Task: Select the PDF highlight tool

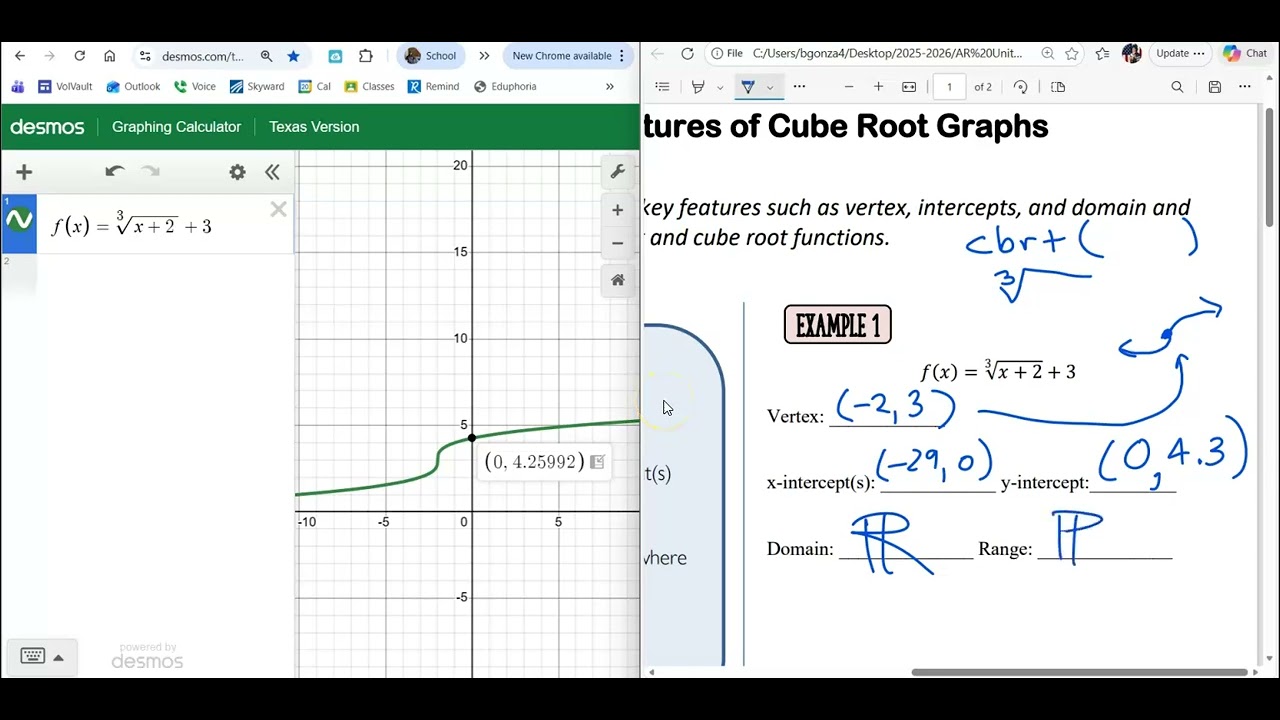Action: click(x=699, y=87)
